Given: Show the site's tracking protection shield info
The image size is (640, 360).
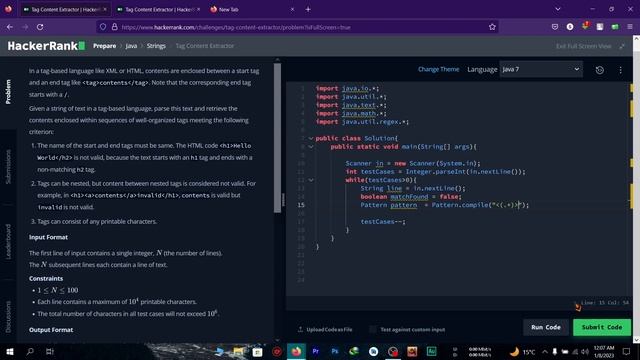Looking at the screenshot, I should tap(103, 27).
